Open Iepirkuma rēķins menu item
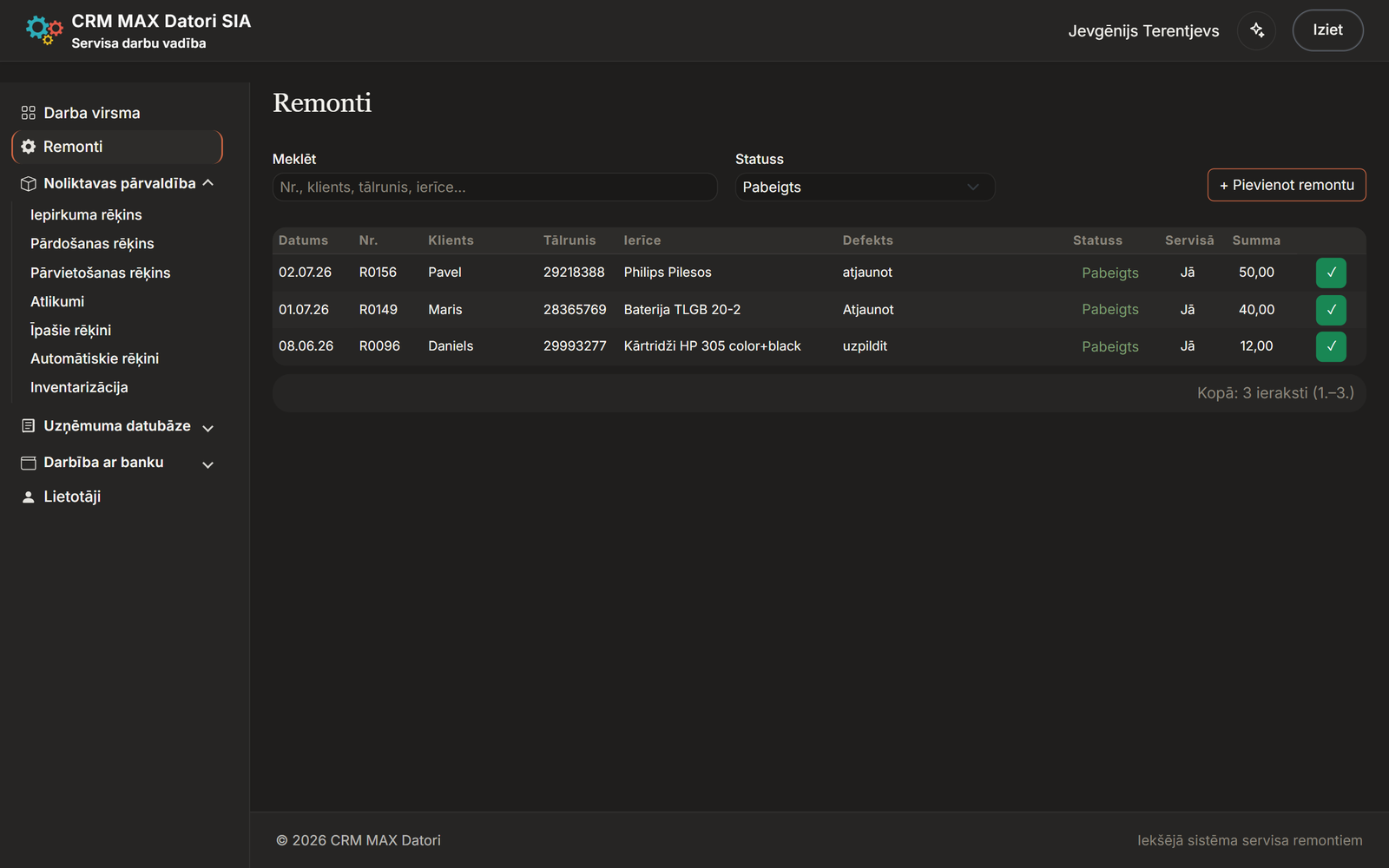 (x=86, y=214)
